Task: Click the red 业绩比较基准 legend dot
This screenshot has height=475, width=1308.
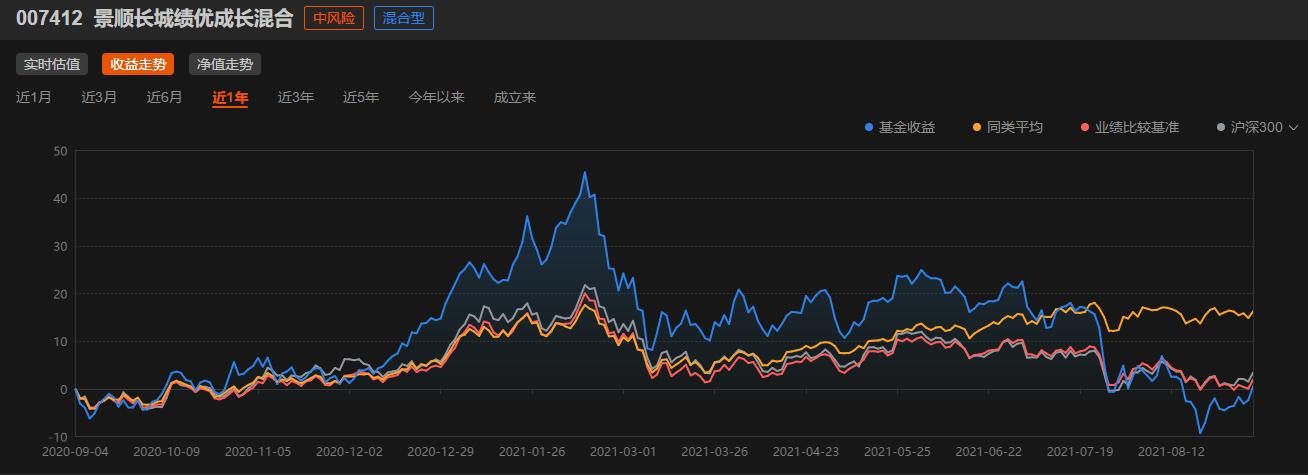Action: 1085,127
